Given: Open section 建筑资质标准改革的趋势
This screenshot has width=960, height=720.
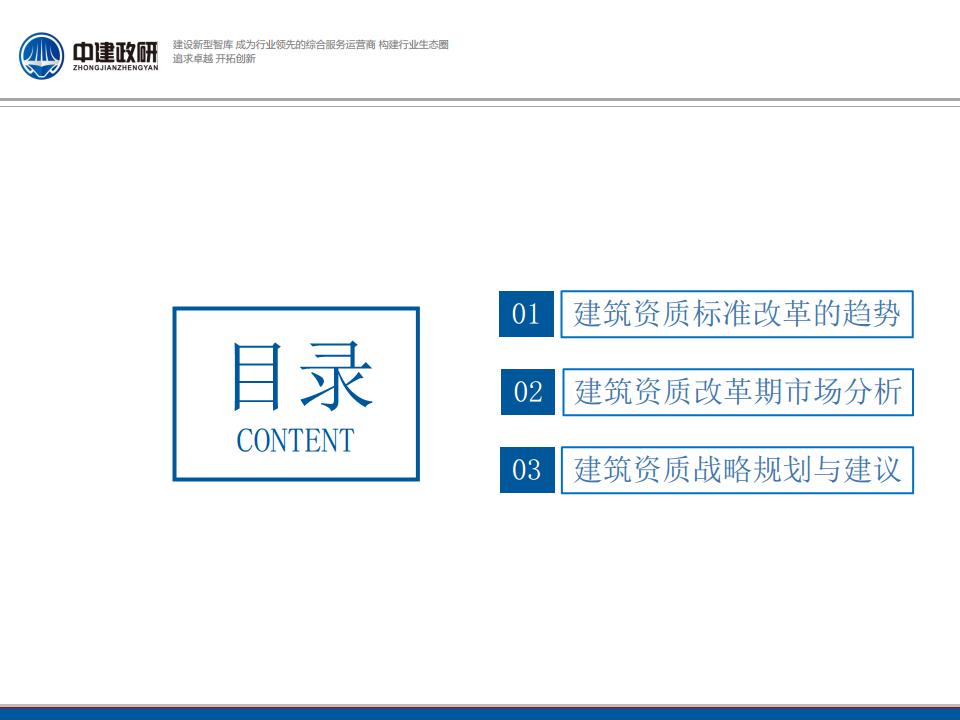Looking at the screenshot, I should click(737, 314).
